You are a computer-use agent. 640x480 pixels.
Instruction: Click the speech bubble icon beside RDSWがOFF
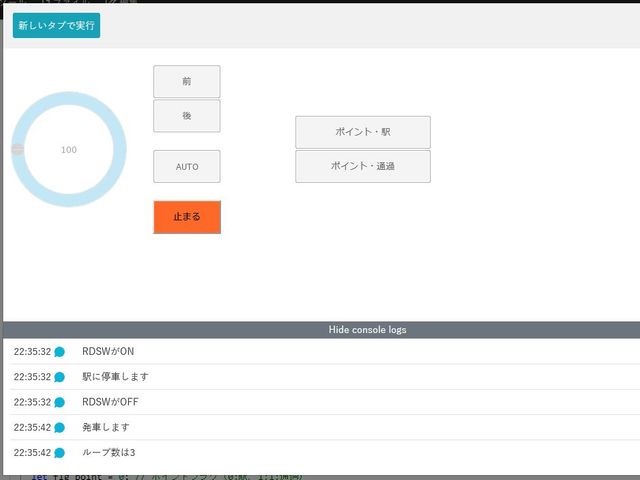pyautogui.click(x=60, y=402)
